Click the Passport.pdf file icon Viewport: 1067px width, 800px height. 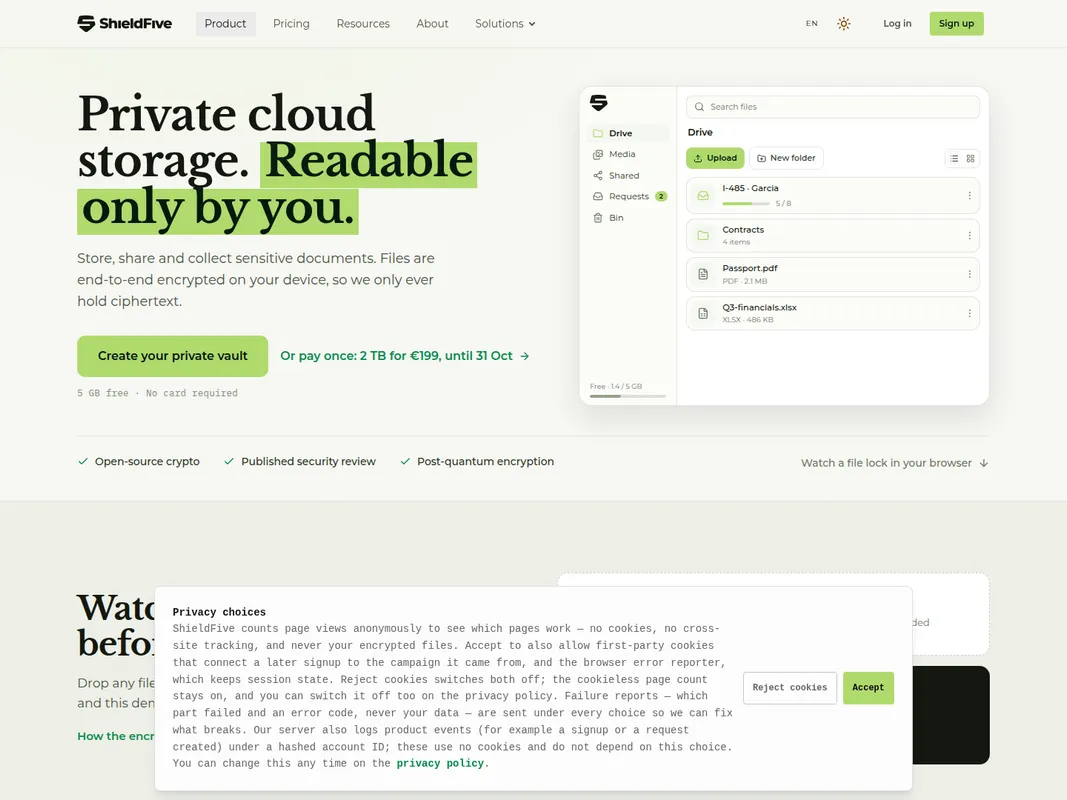(x=703, y=274)
